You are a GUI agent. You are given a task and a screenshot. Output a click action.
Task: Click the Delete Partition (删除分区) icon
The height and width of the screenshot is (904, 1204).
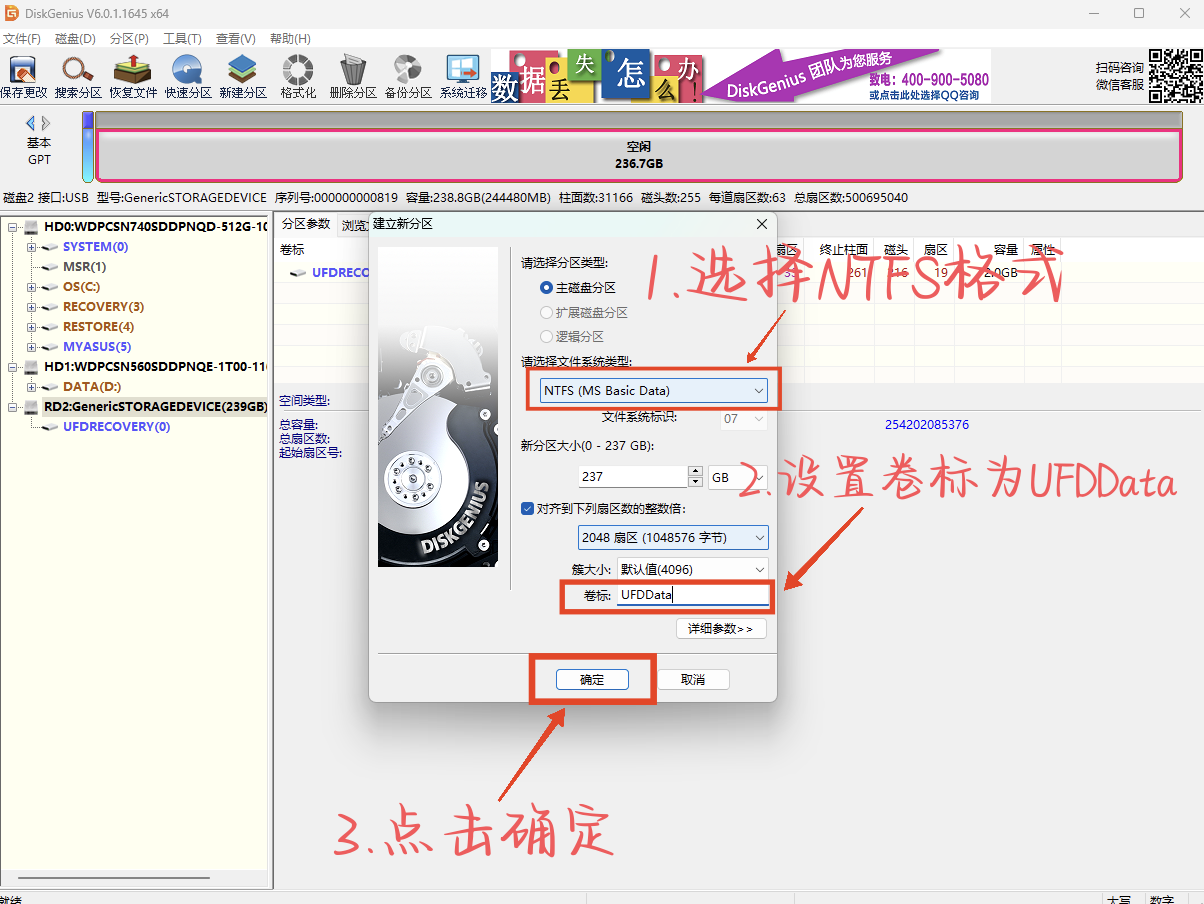tap(353, 76)
